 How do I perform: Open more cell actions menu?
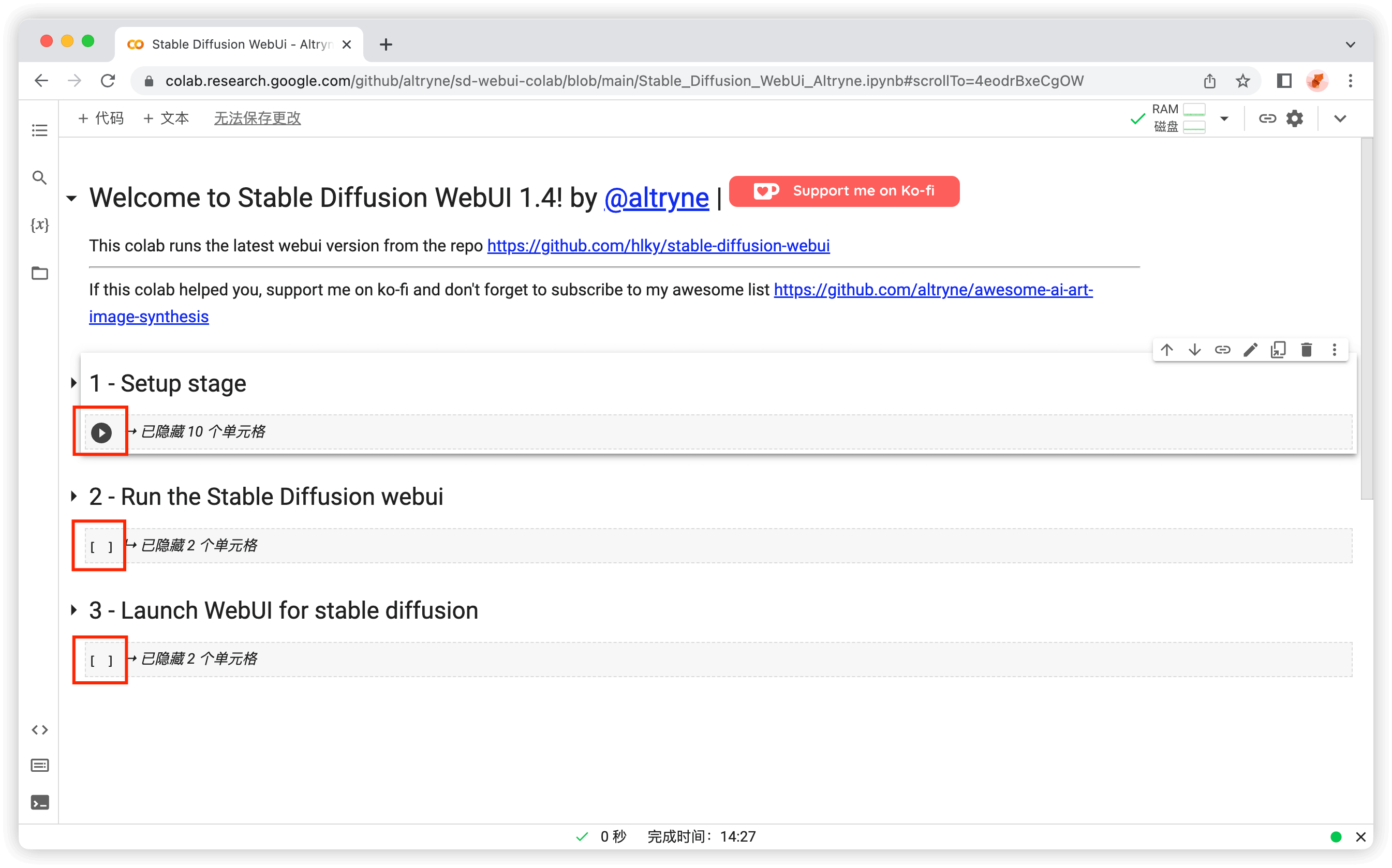(1335, 350)
